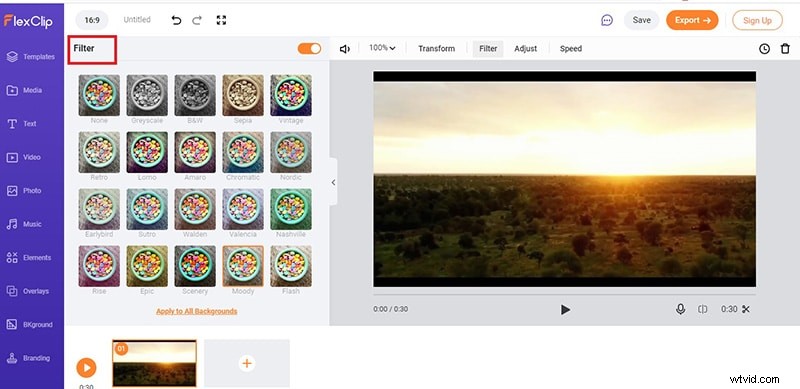The width and height of the screenshot is (800, 389).
Task: Select storyboard clip 01 thumbnail
Action: [x=155, y=363]
